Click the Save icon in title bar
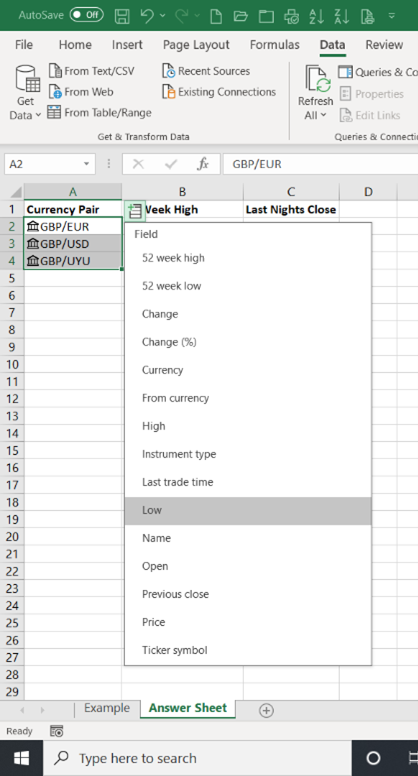This screenshot has width=418, height=776. [122, 16]
